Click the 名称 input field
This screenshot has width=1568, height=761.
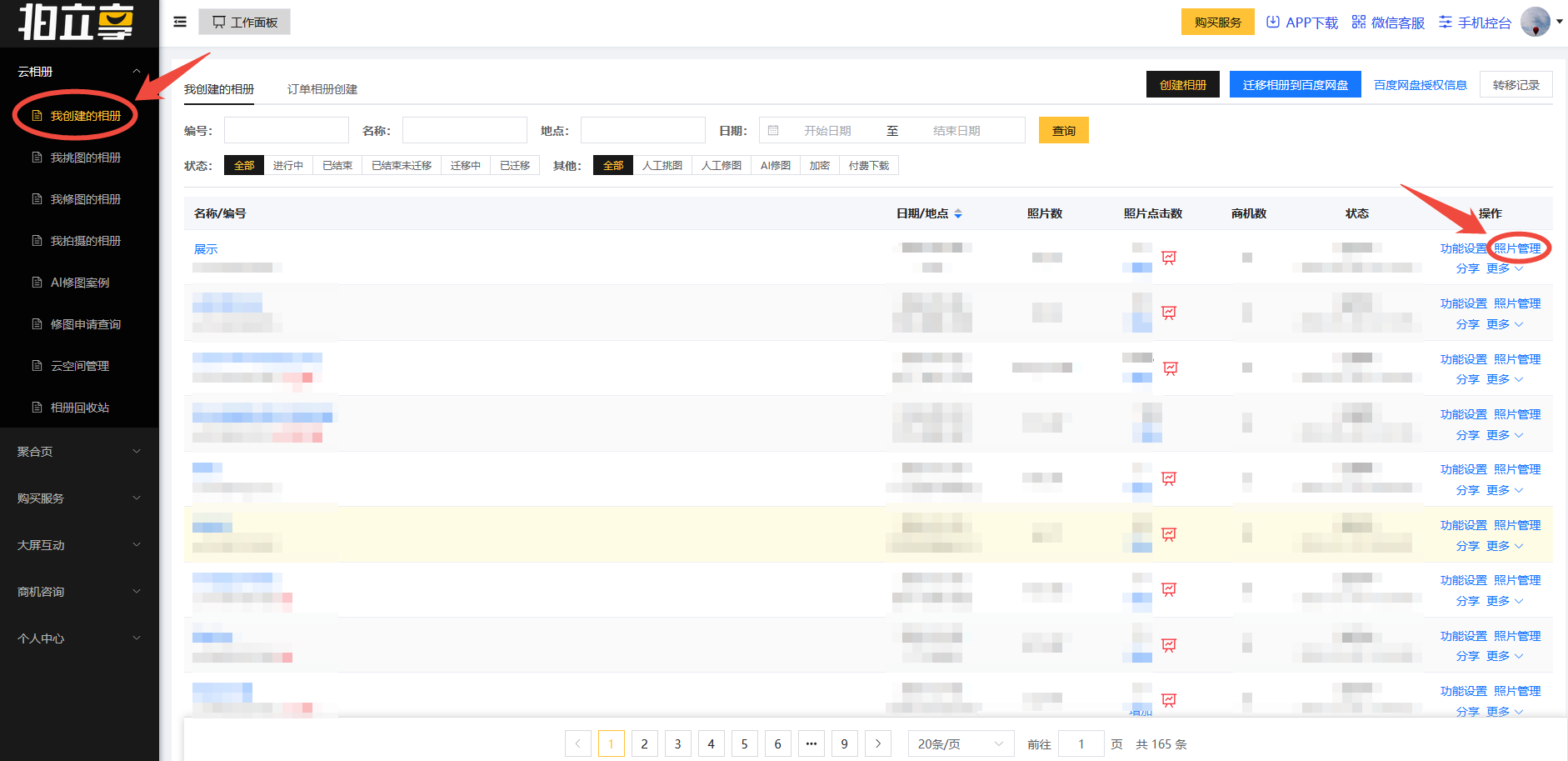(x=464, y=131)
